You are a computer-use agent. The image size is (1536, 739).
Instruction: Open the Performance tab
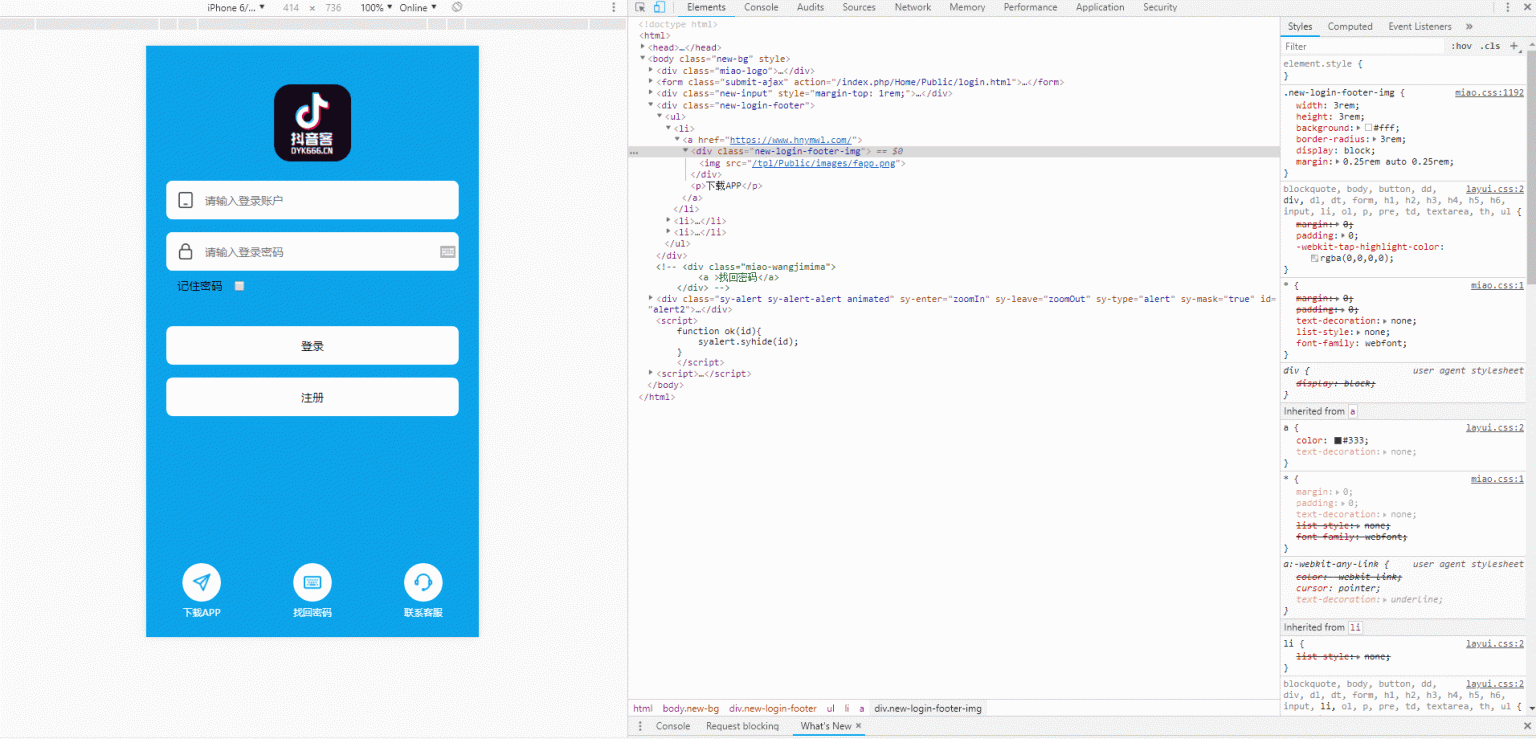click(1030, 7)
